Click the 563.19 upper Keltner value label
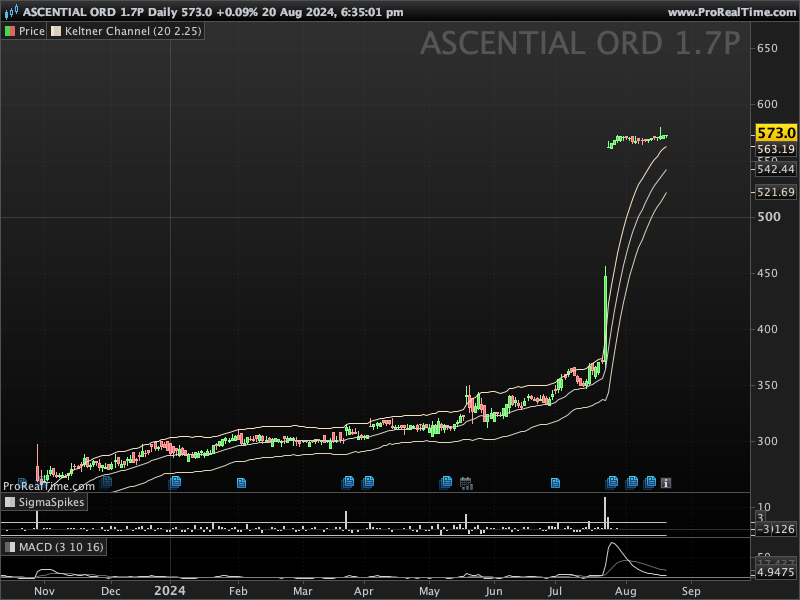 point(776,149)
